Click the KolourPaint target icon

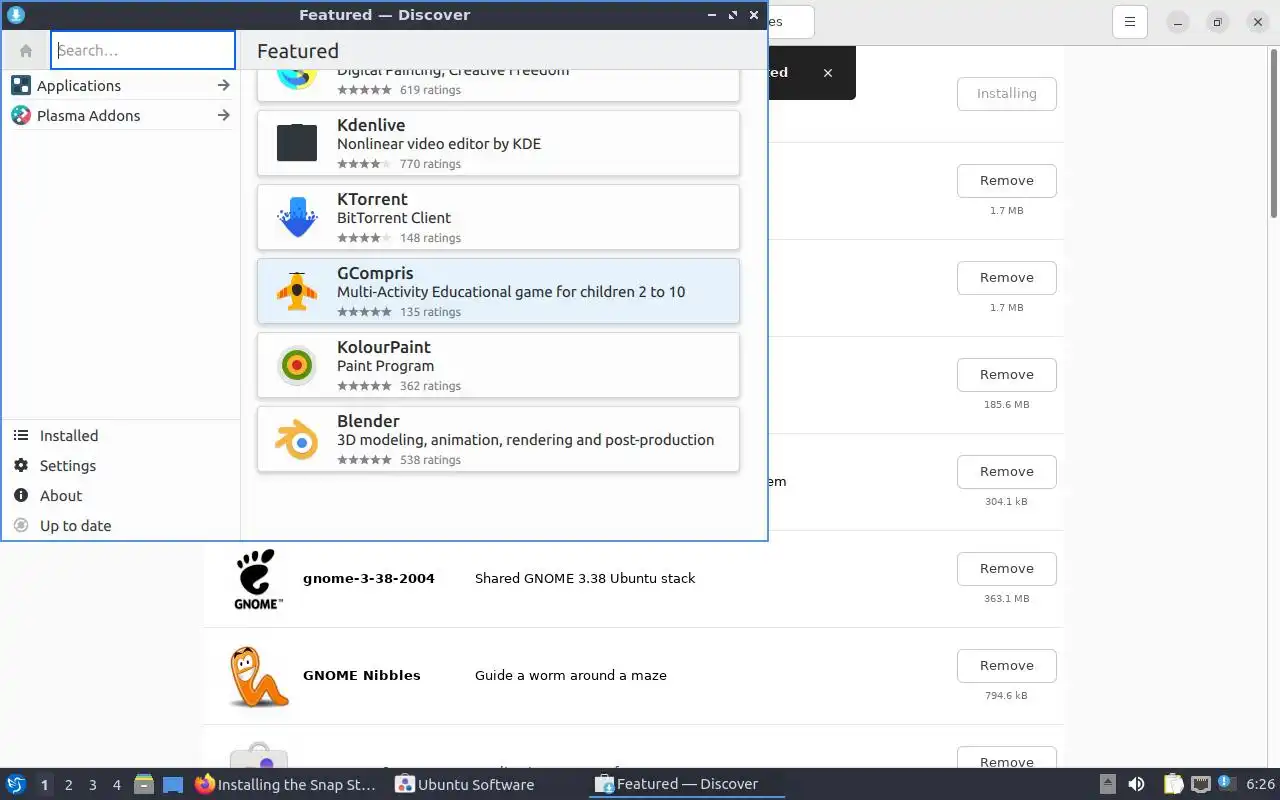(x=297, y=365)
